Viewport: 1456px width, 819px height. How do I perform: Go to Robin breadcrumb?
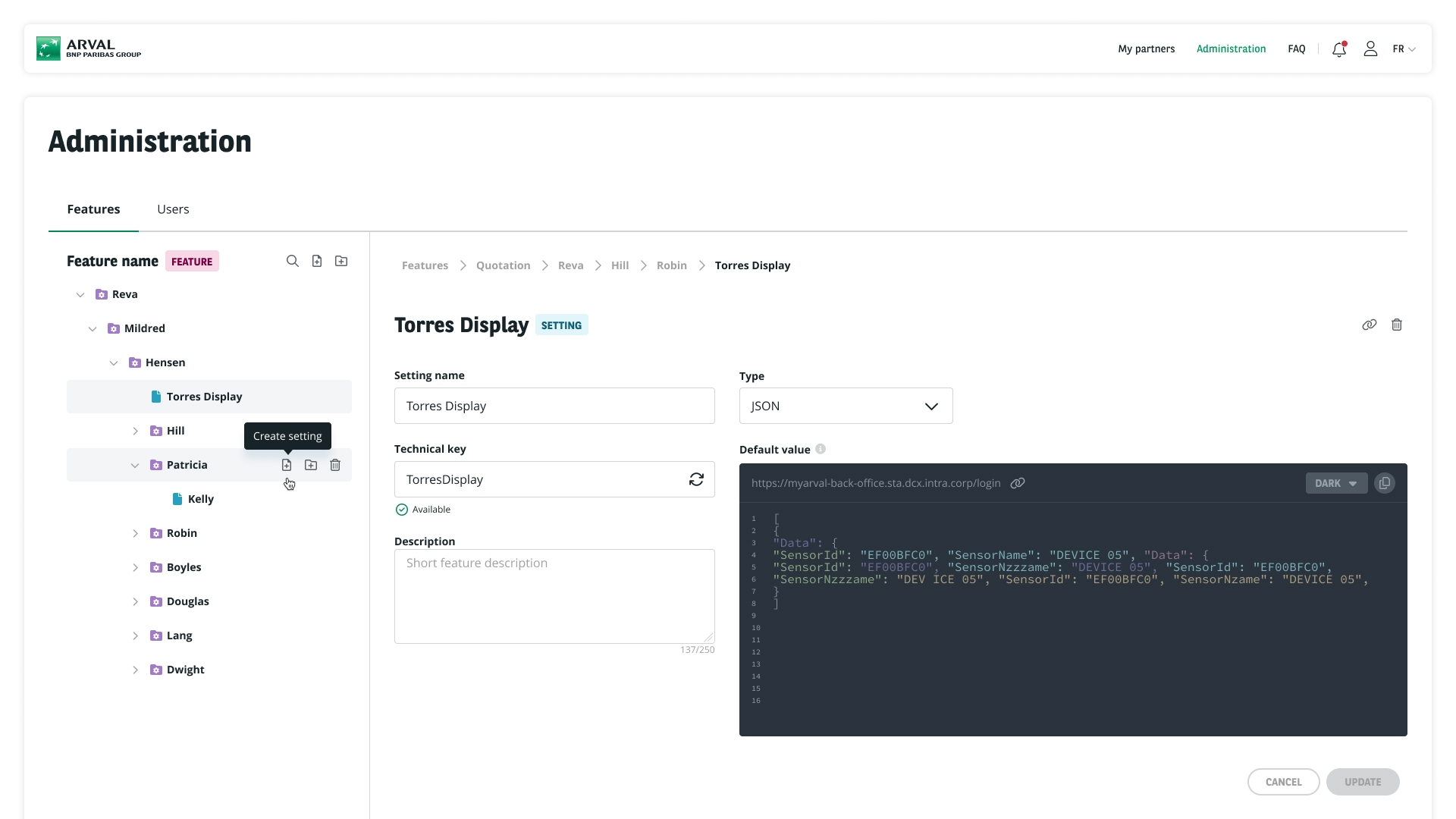(672, 265)
